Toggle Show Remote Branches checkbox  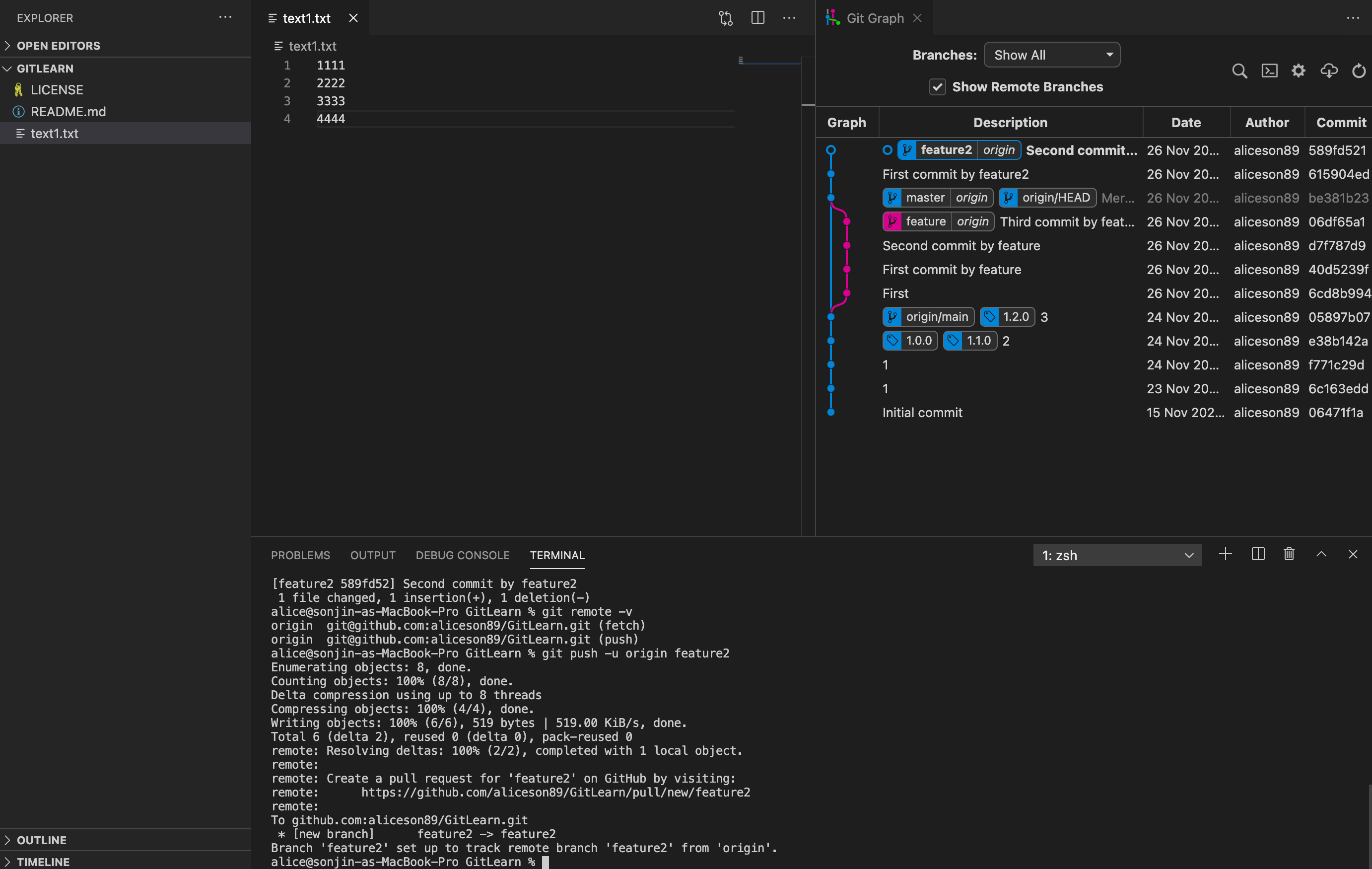click(937, 87)
